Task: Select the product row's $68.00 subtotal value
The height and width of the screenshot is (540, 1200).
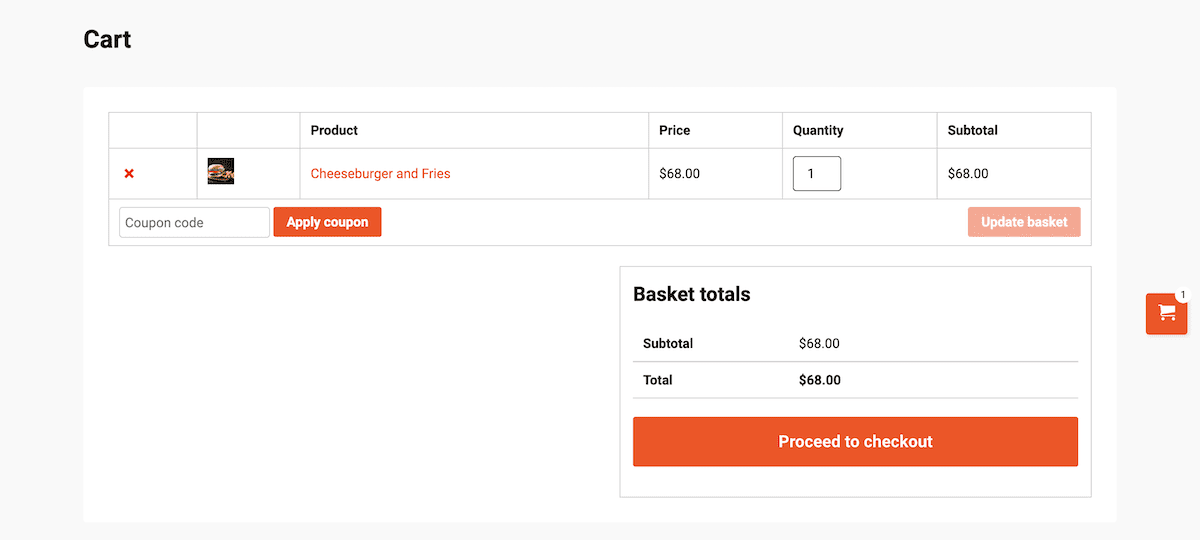Action: click(968, 174)
